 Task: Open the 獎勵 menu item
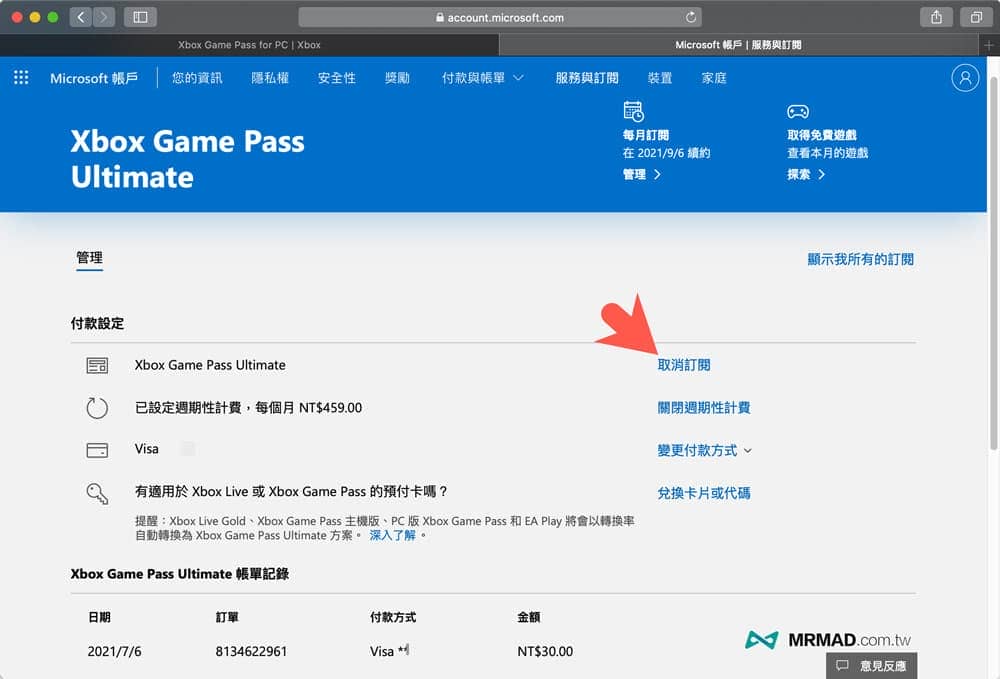[397, 78]
